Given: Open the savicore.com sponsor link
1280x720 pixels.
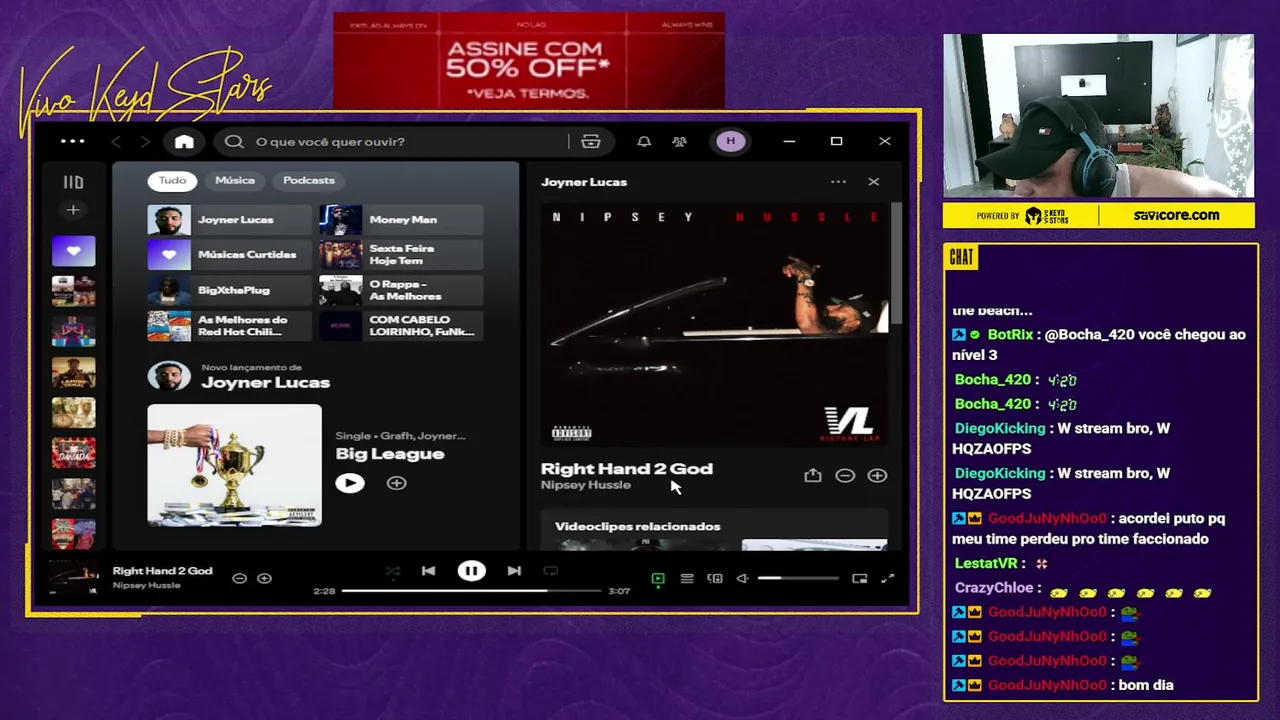Looking at the screenshot, I should (x=1176, y=215).
